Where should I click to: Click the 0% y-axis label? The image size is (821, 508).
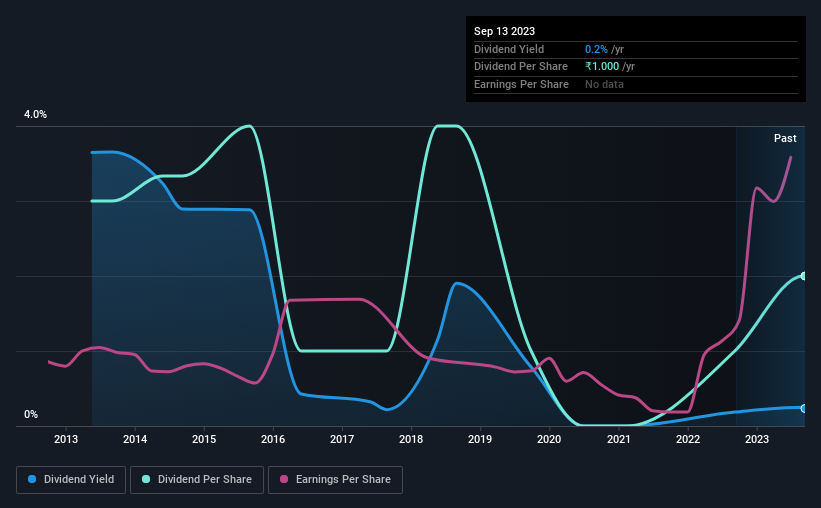pos(31,414)
